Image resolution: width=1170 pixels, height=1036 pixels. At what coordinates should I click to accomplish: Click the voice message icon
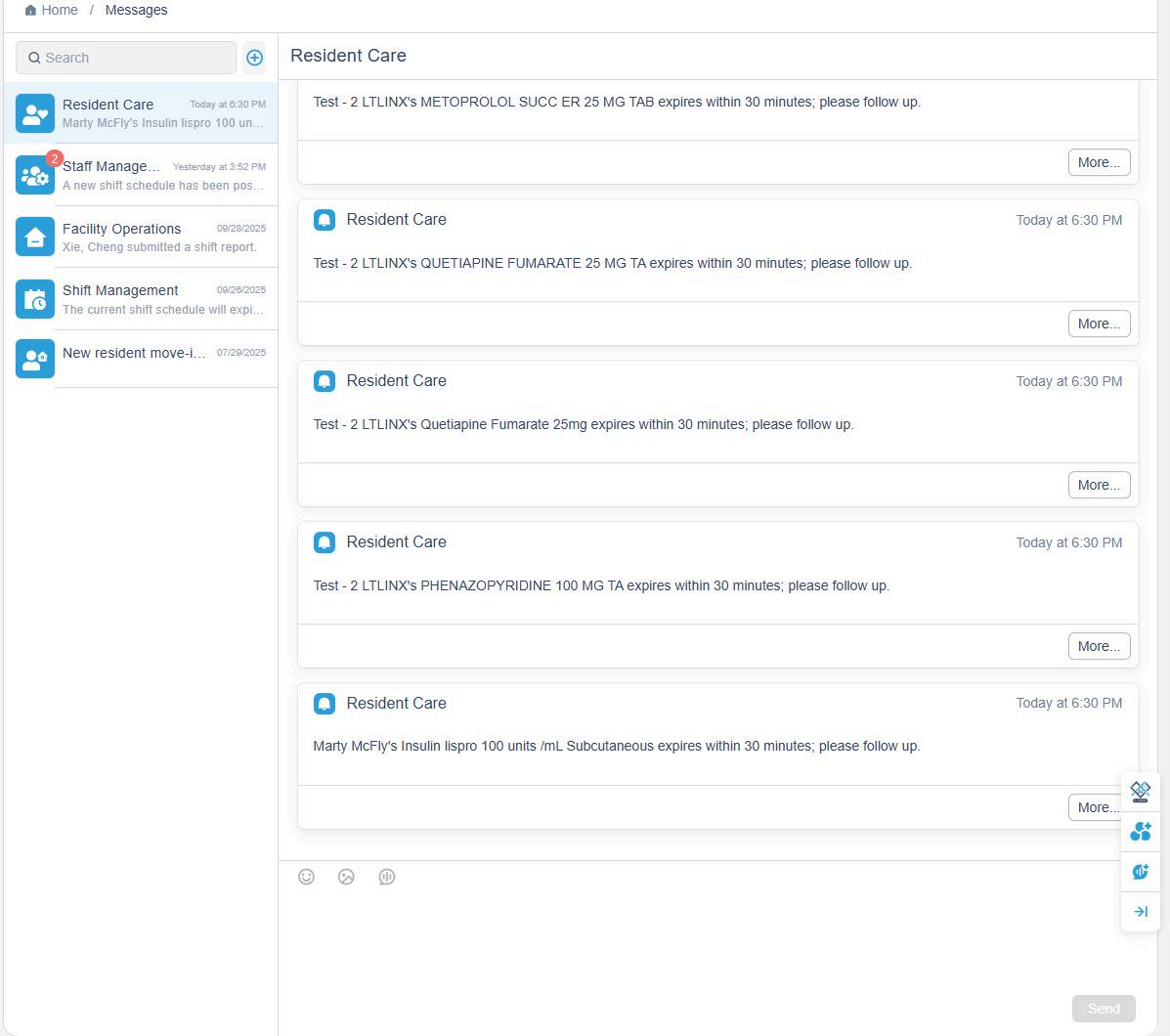pos(387,877)
